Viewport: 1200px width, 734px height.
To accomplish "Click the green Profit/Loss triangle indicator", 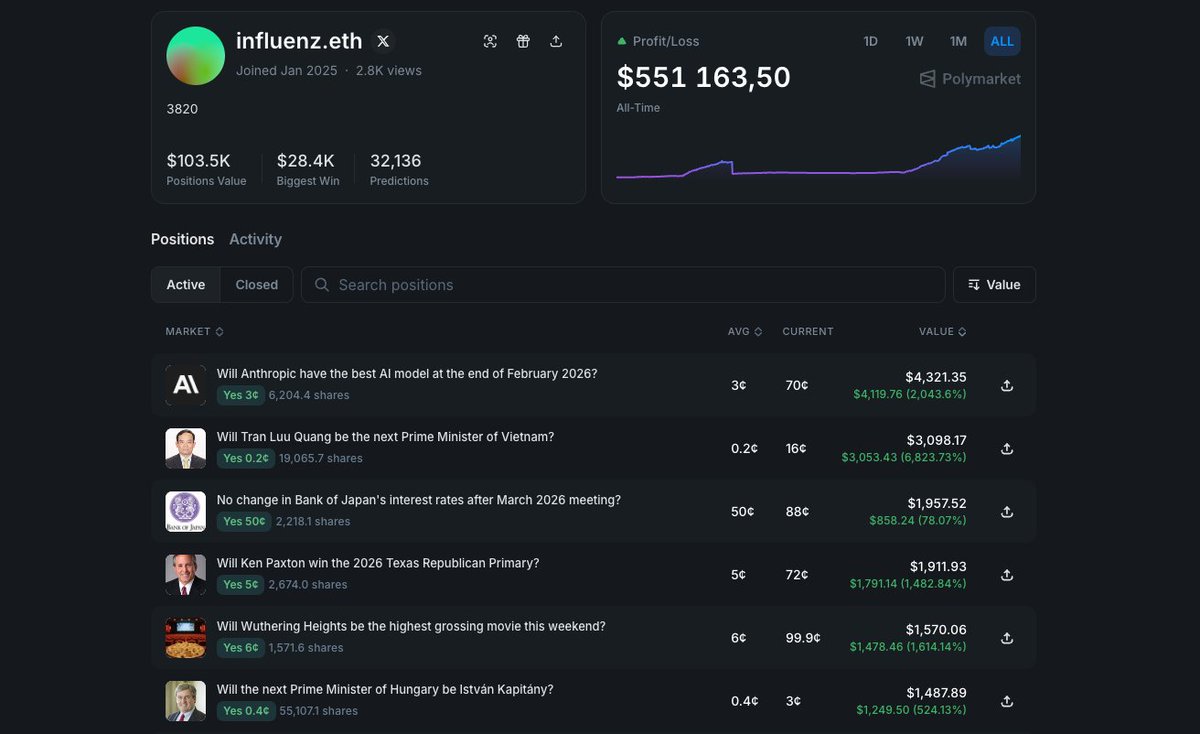I will click(x=622, y=41).
